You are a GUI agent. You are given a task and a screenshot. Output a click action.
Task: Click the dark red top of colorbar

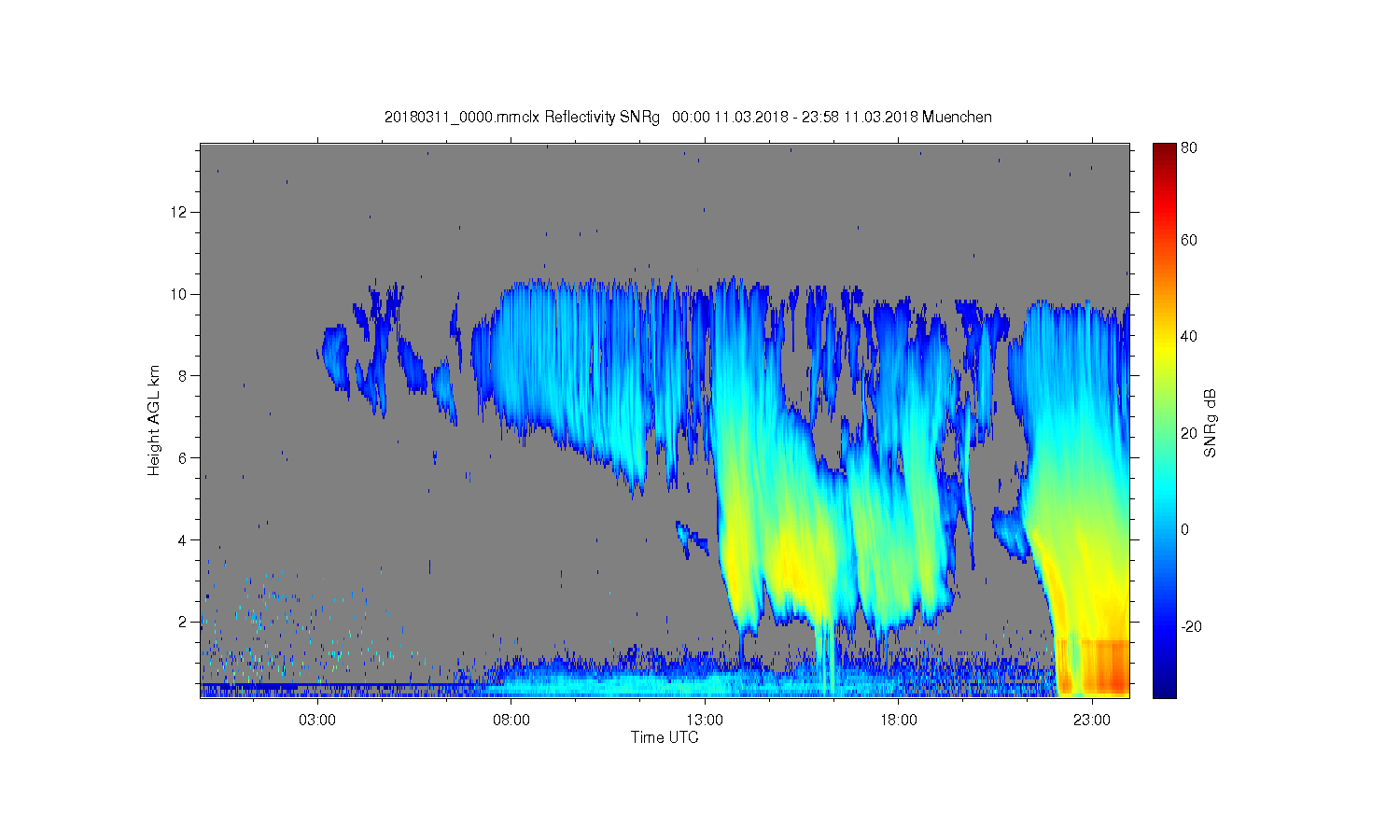tap(1164, 154)
